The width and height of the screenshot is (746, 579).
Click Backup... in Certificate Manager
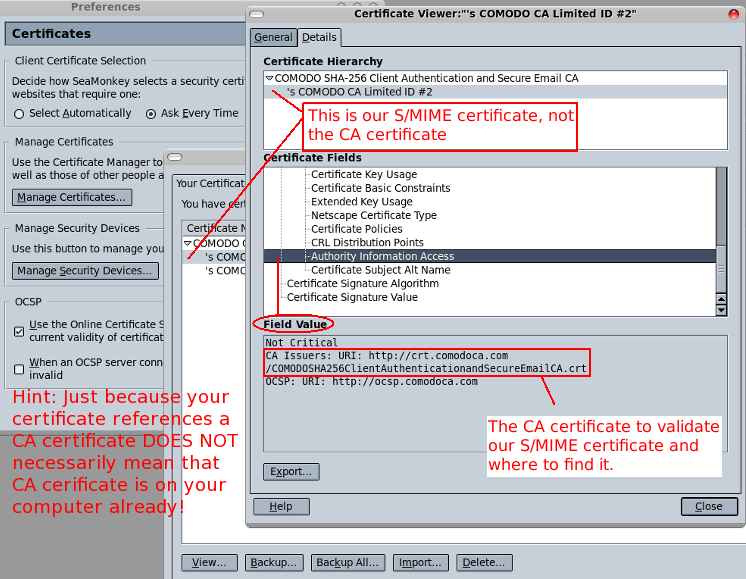click(274, 562)
